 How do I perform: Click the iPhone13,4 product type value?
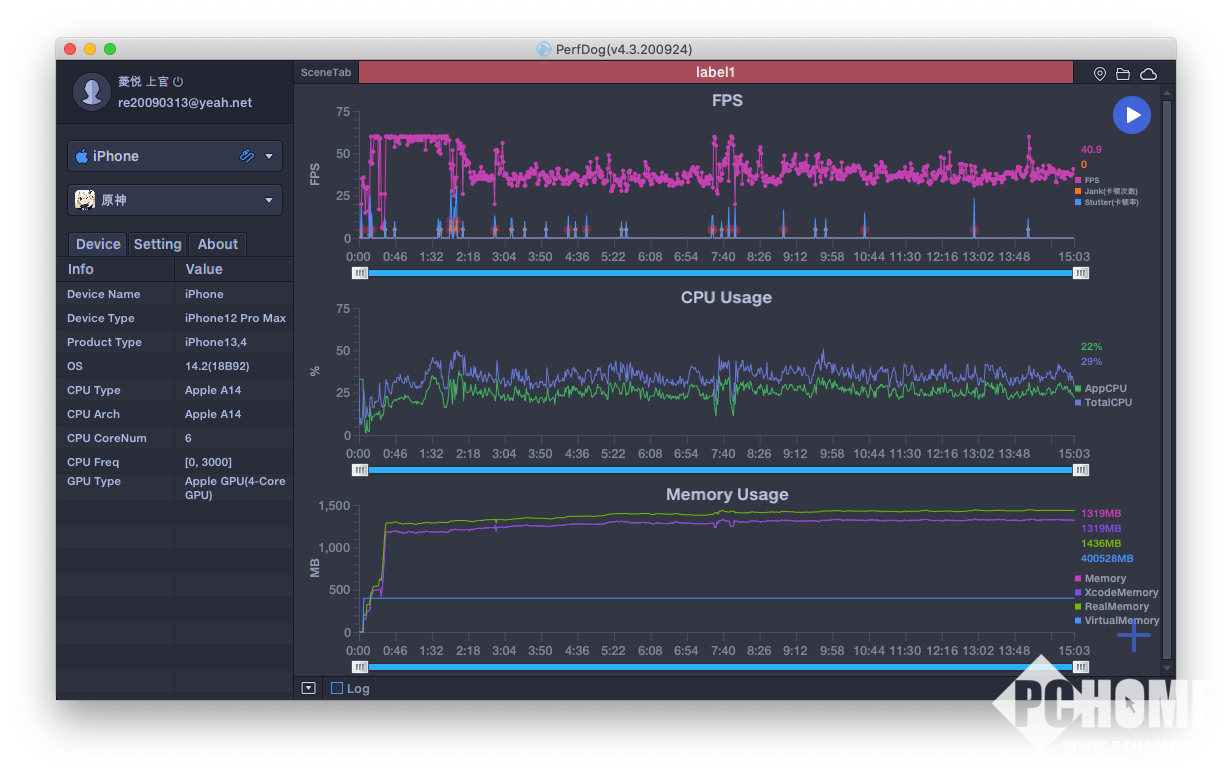pyautogui.click(x=213, y=342)
